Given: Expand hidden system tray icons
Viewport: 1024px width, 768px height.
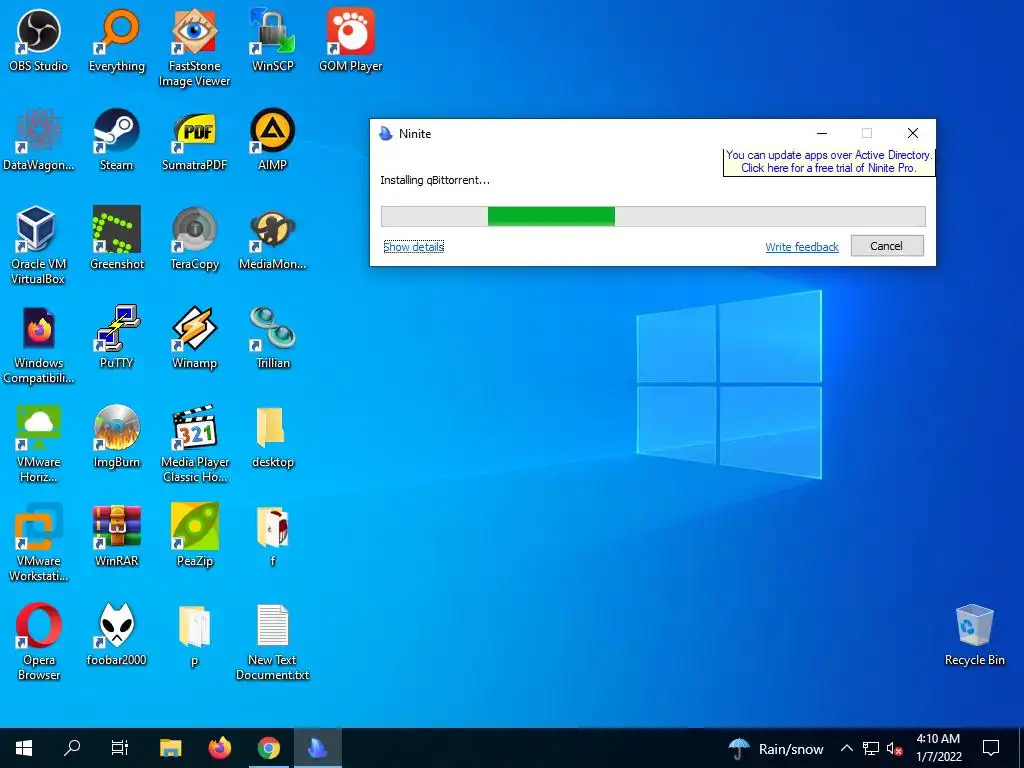Looking at the screenshot, I should pos(846,748).
